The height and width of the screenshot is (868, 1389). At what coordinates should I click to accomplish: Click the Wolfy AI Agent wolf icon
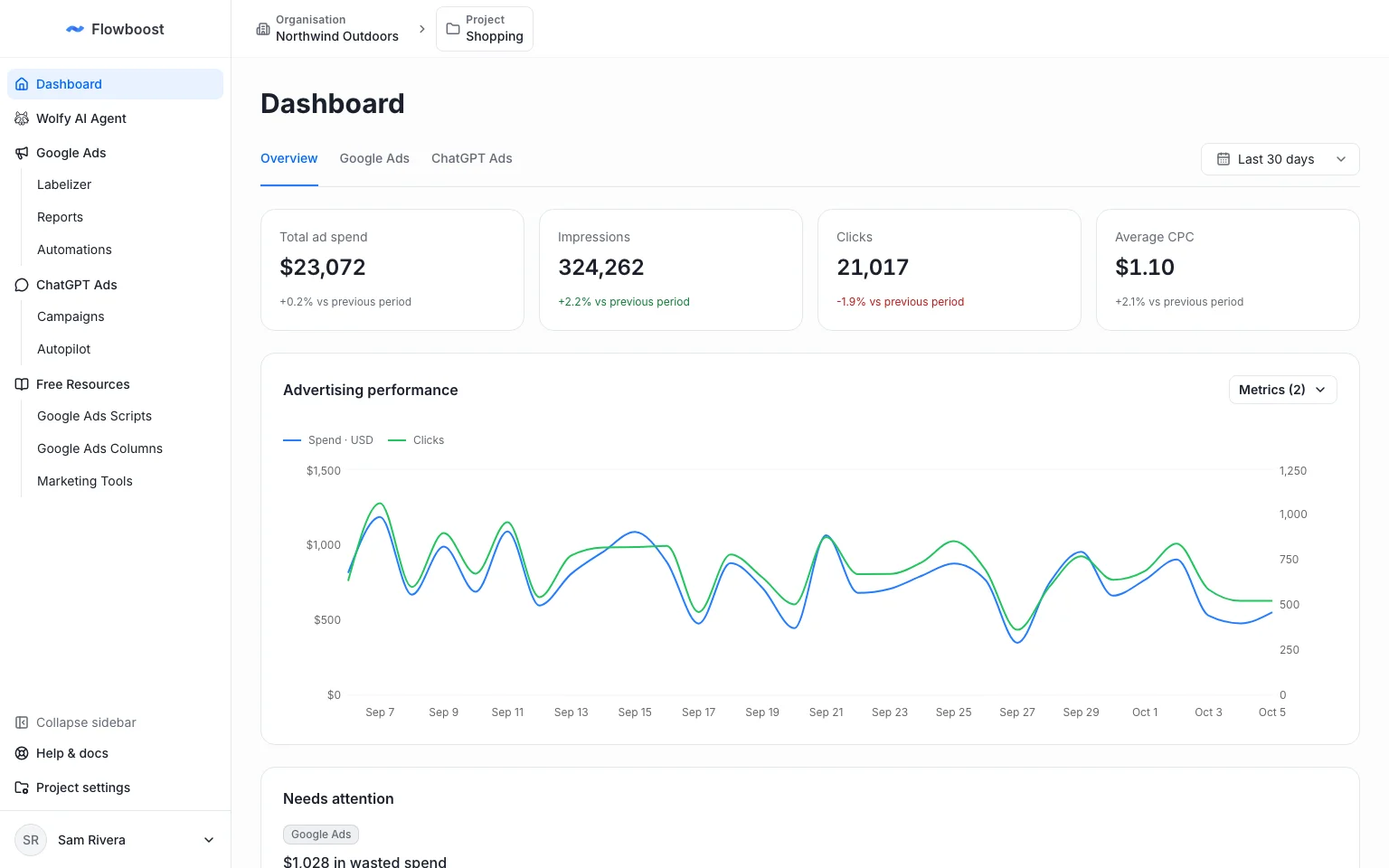22,118
